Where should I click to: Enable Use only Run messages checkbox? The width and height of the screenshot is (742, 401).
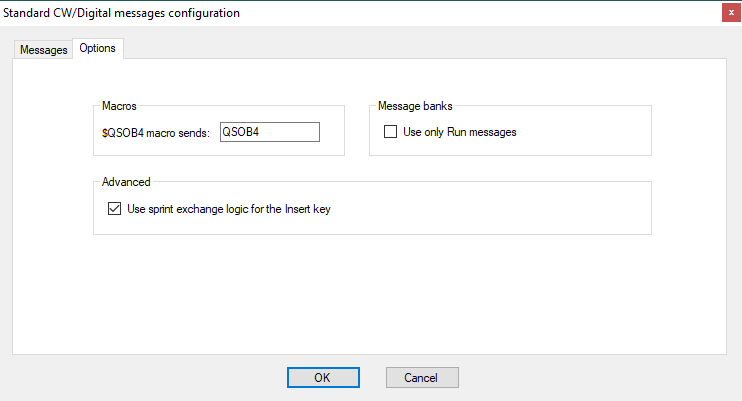390,132
